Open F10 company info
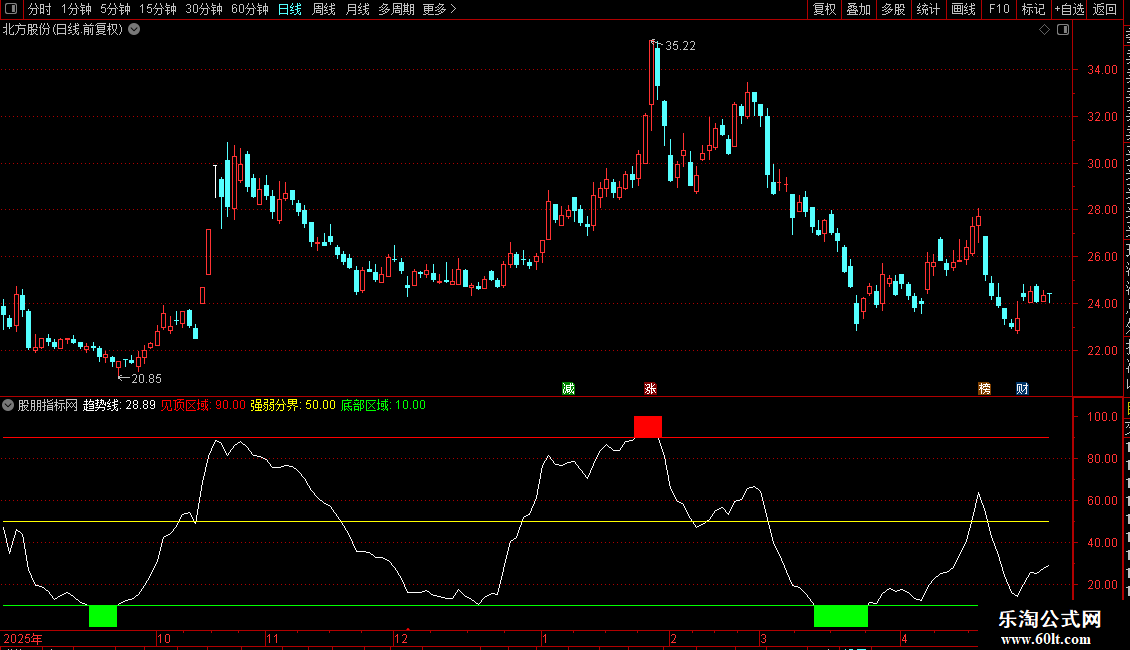 coord(999,9)
